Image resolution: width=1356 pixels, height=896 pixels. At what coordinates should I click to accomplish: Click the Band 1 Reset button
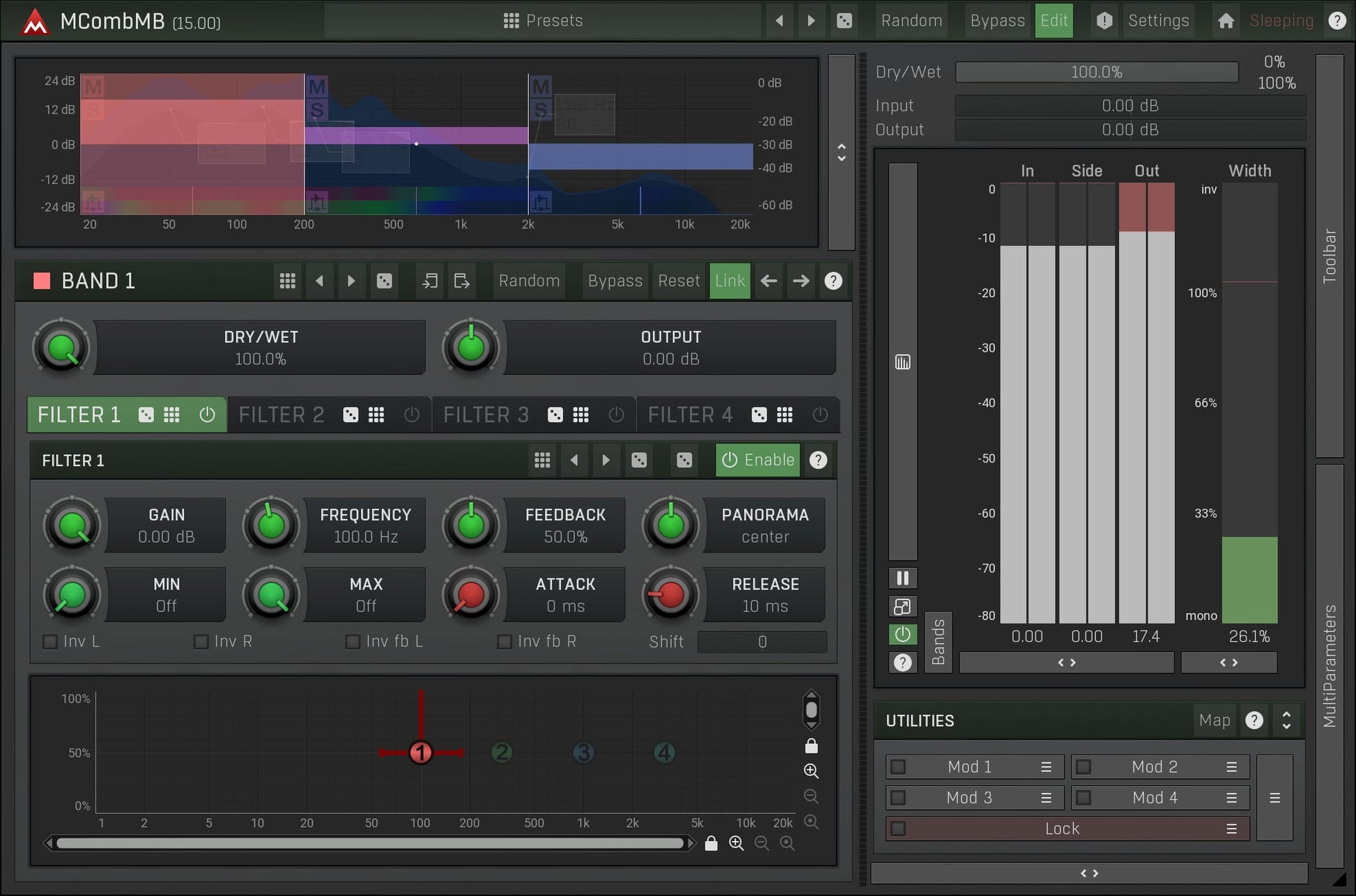[x=678, y=281]
